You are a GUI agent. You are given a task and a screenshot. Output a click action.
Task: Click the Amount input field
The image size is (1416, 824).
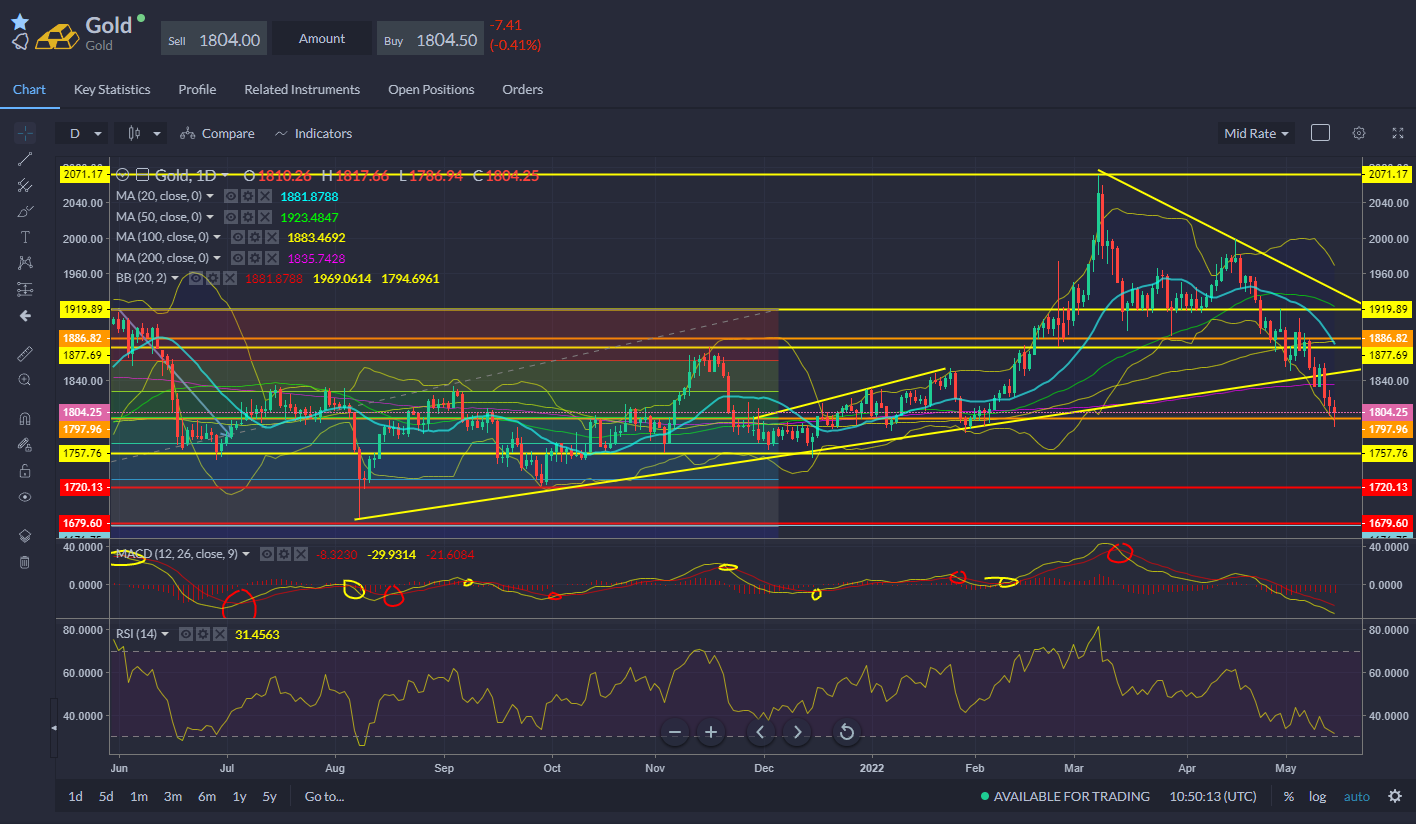(x=322, y=39)
